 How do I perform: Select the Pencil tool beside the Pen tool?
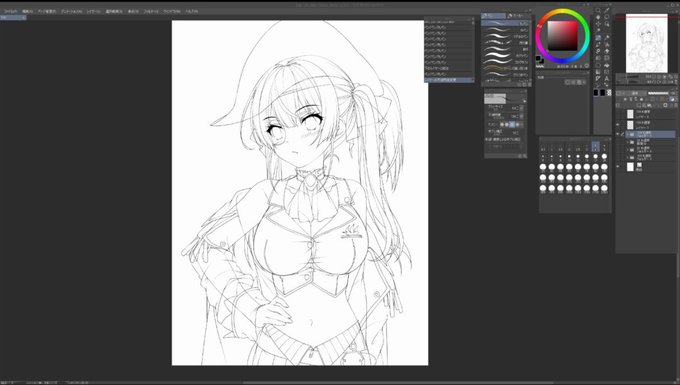click(607, 37)
